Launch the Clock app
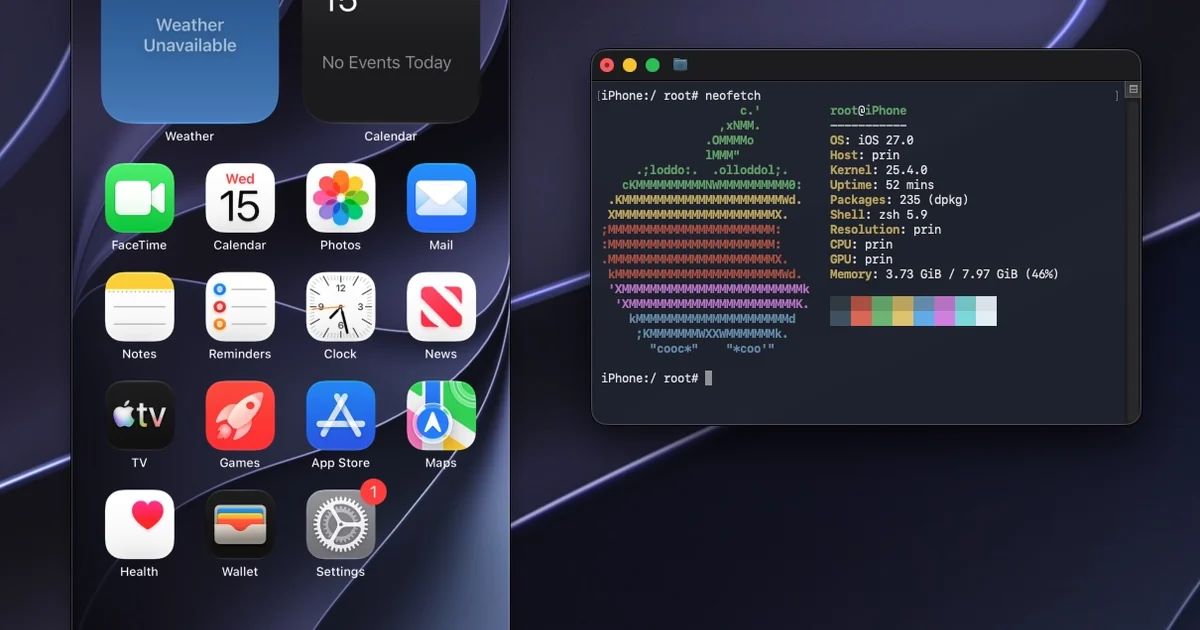 340,307
